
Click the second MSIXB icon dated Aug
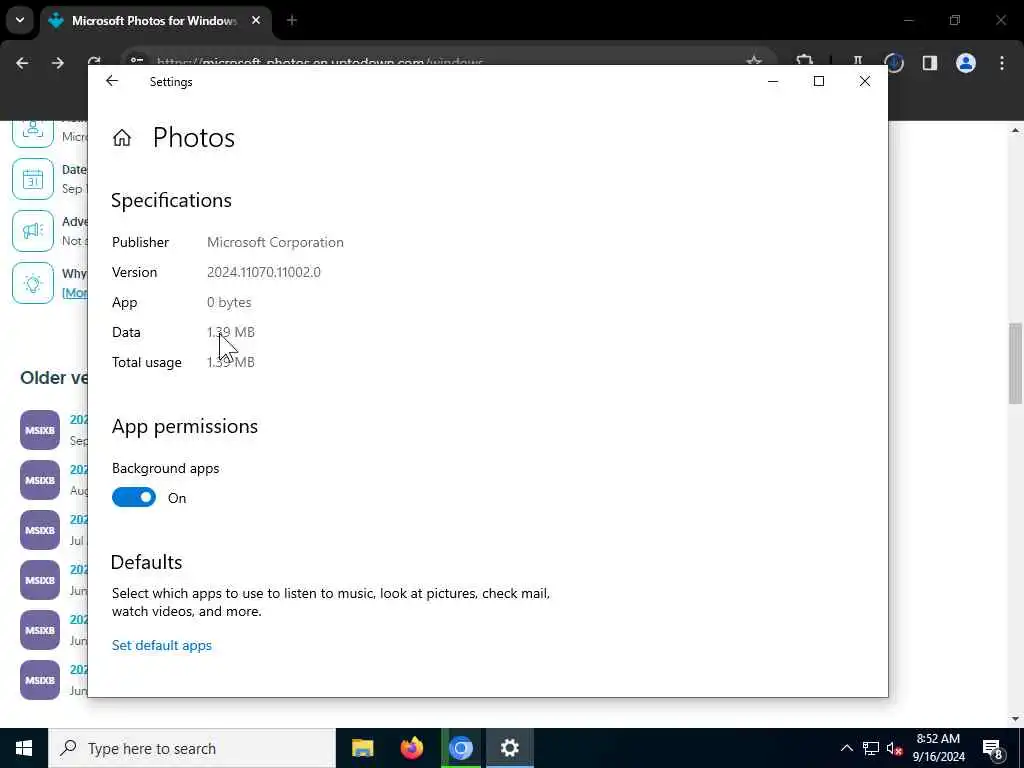40,480
